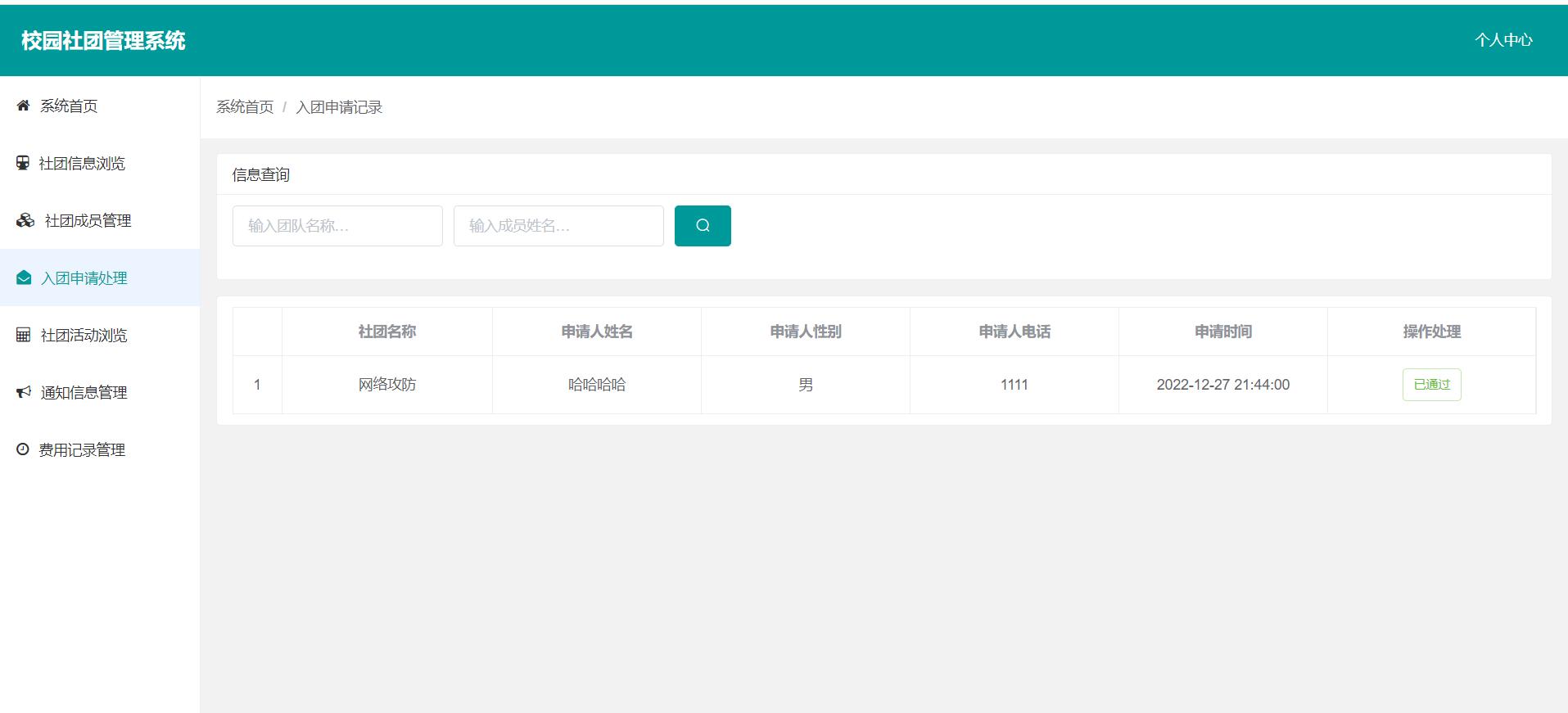Open the 社团信息浏览 menu item

coord(100,163)
